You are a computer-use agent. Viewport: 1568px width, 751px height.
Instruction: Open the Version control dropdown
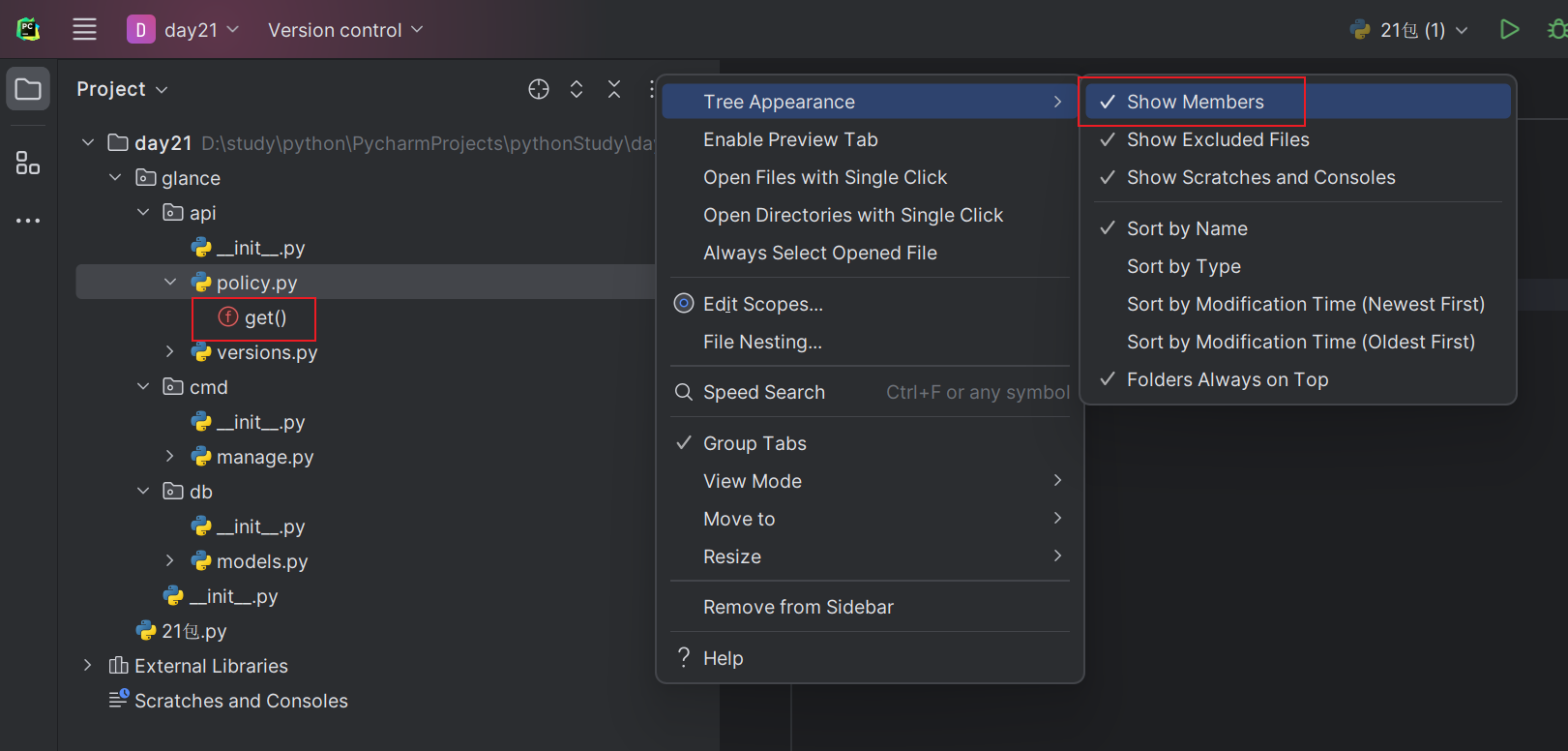pyautogui.click(x=345, y=30)
